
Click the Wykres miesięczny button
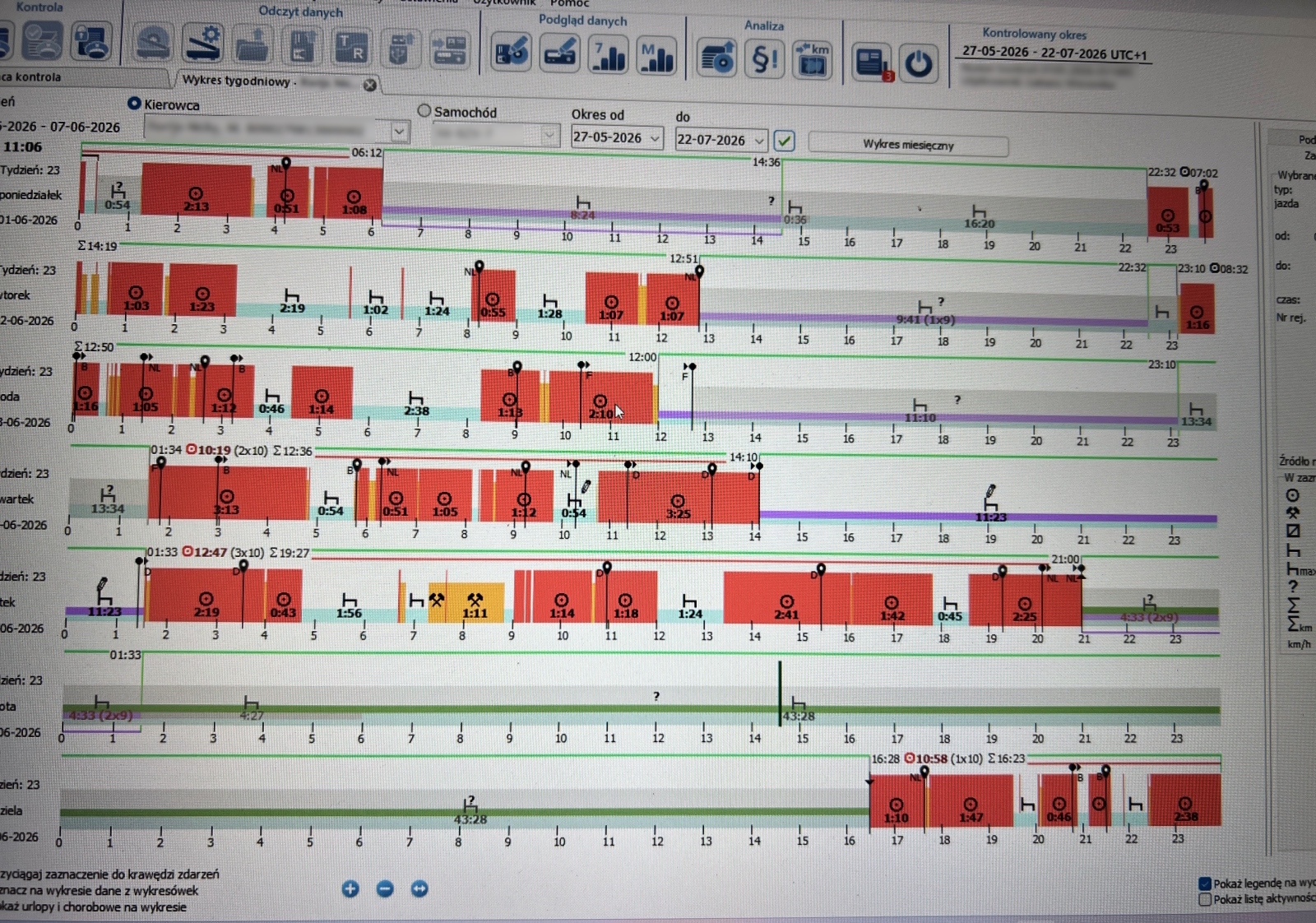908,145
